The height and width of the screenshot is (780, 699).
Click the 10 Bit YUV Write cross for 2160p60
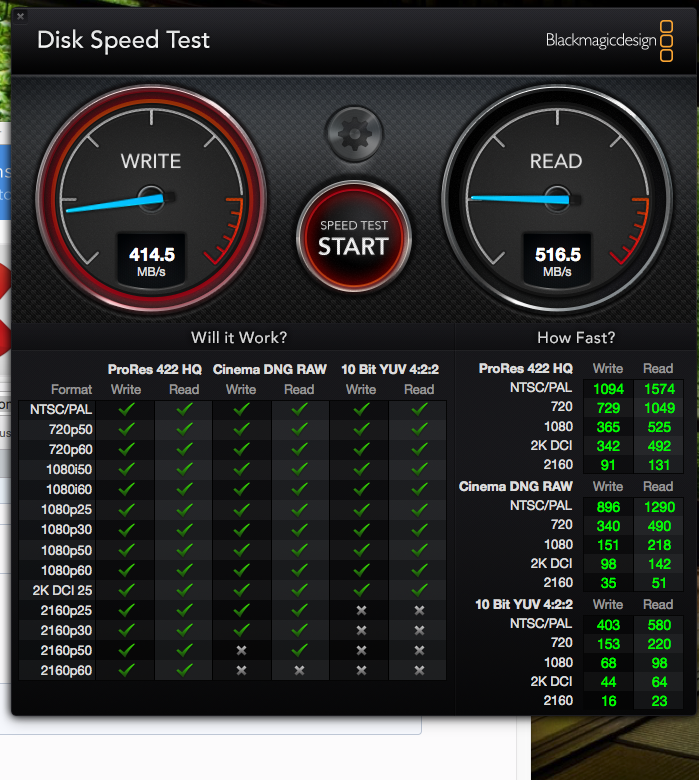click(361, 670)
